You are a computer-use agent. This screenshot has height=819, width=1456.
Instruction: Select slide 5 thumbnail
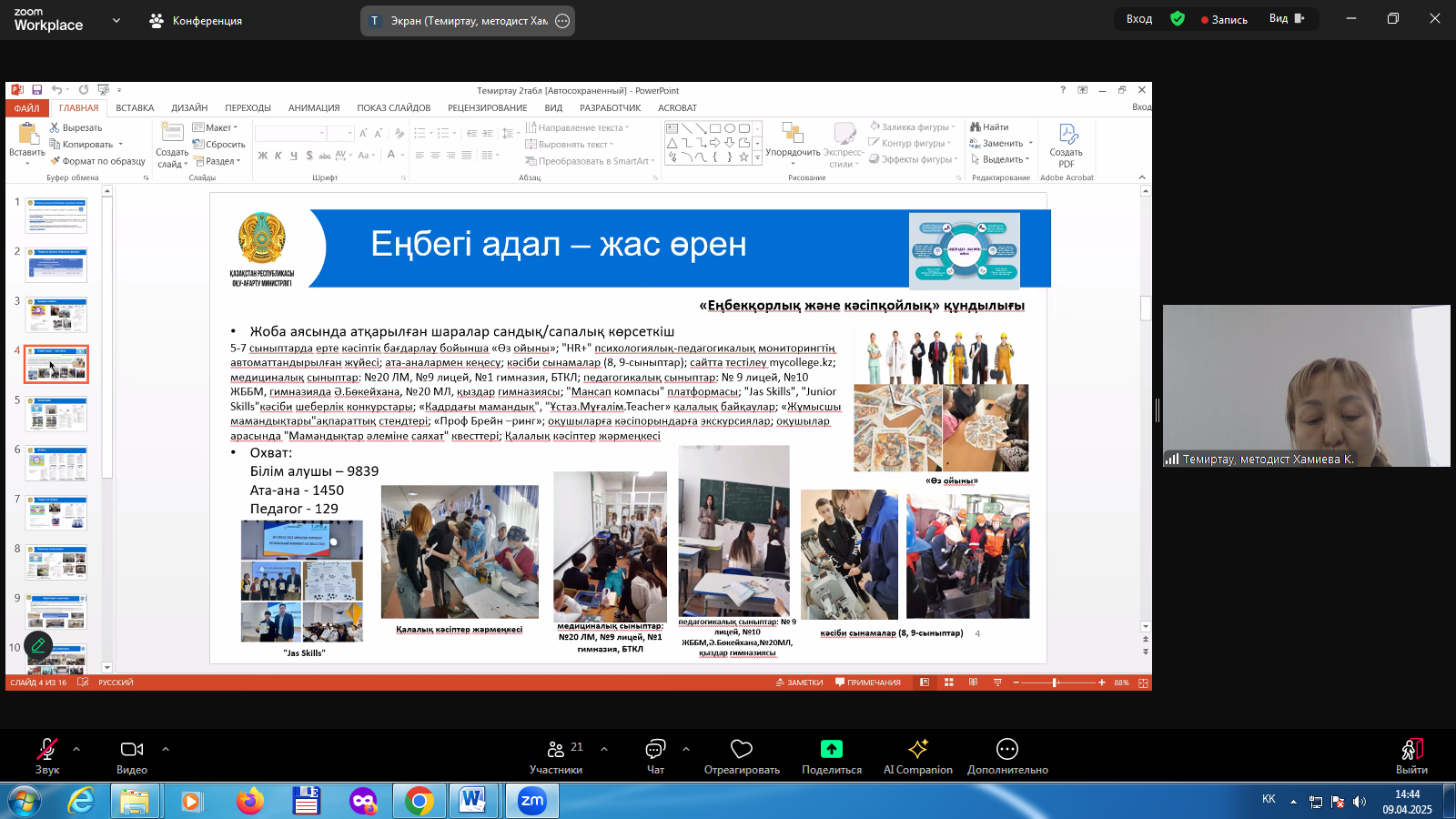56,414
